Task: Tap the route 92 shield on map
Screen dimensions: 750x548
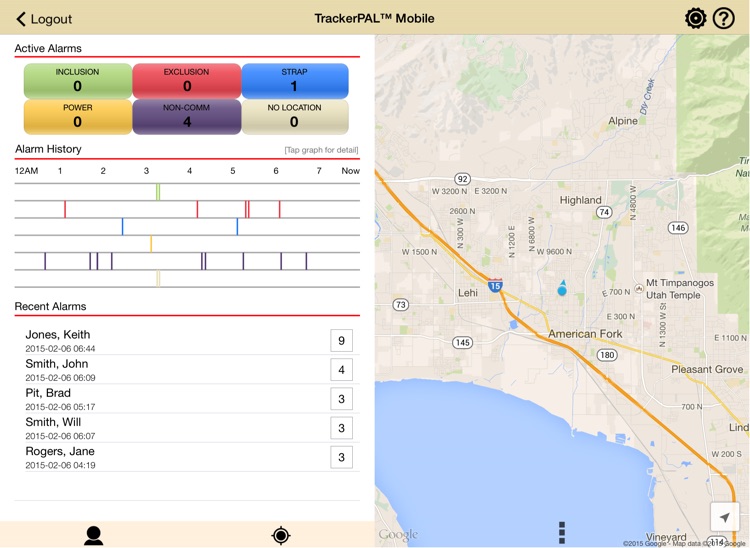Action: [x=462, y=179]
